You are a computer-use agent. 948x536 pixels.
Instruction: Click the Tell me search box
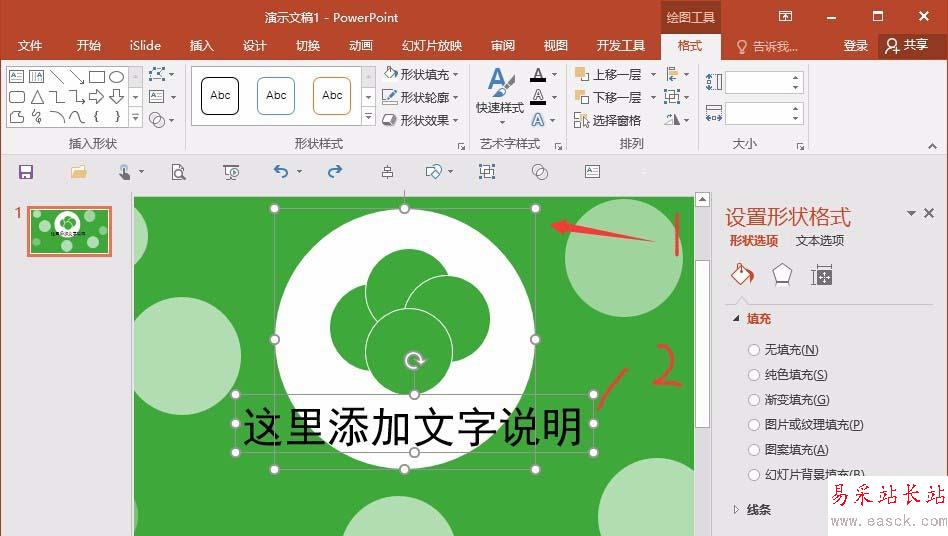[767, 46]
